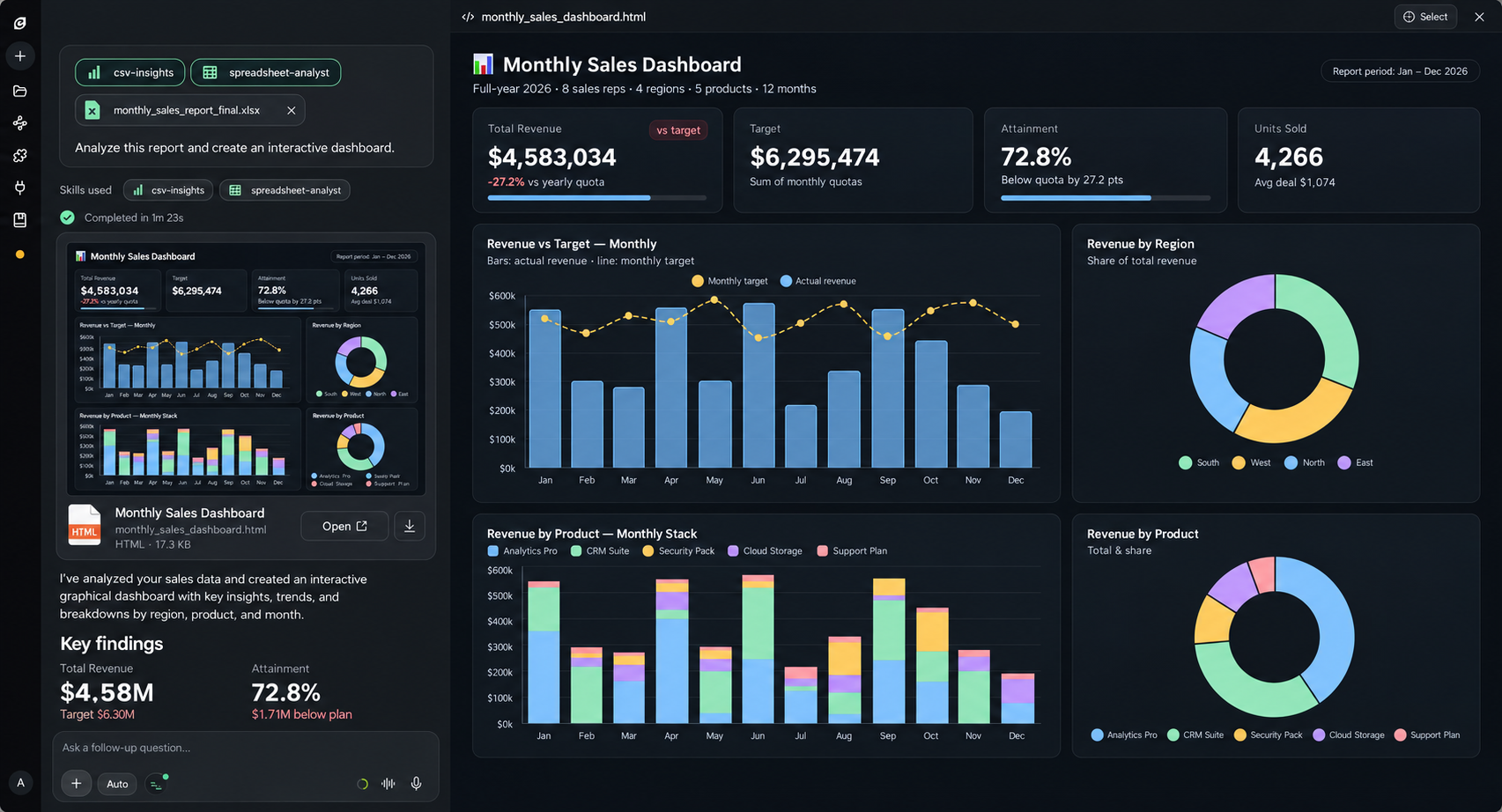Click the green completed checkmark icon

point(67,218)
